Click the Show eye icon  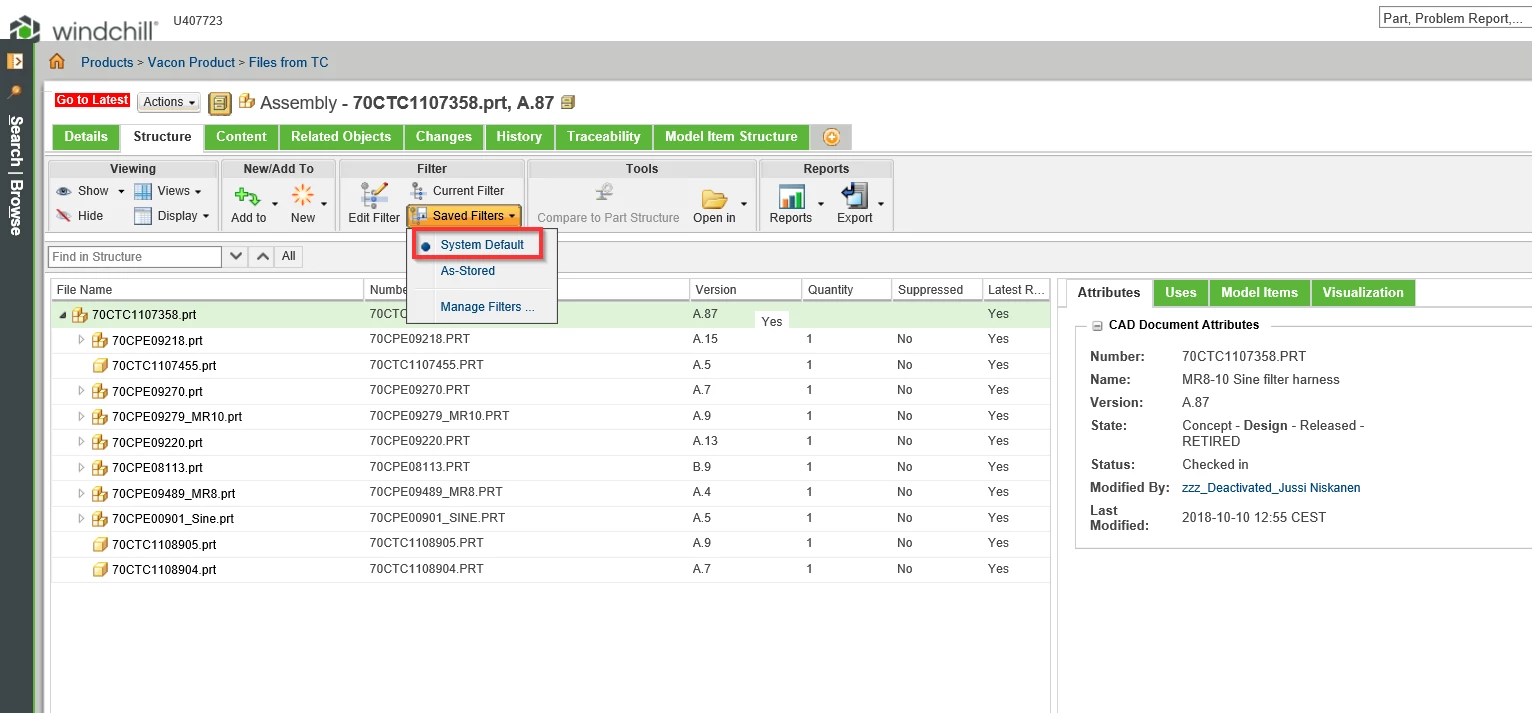click(x=64, y=191)
